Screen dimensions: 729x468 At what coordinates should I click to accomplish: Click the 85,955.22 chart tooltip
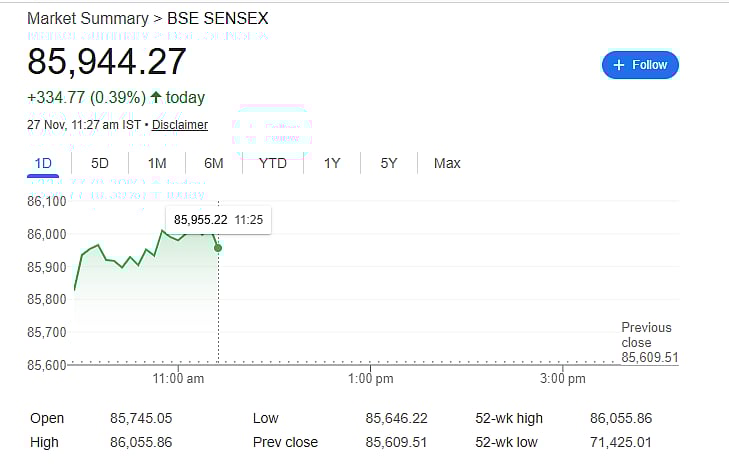pyautogui.click(x=218, y=219)
